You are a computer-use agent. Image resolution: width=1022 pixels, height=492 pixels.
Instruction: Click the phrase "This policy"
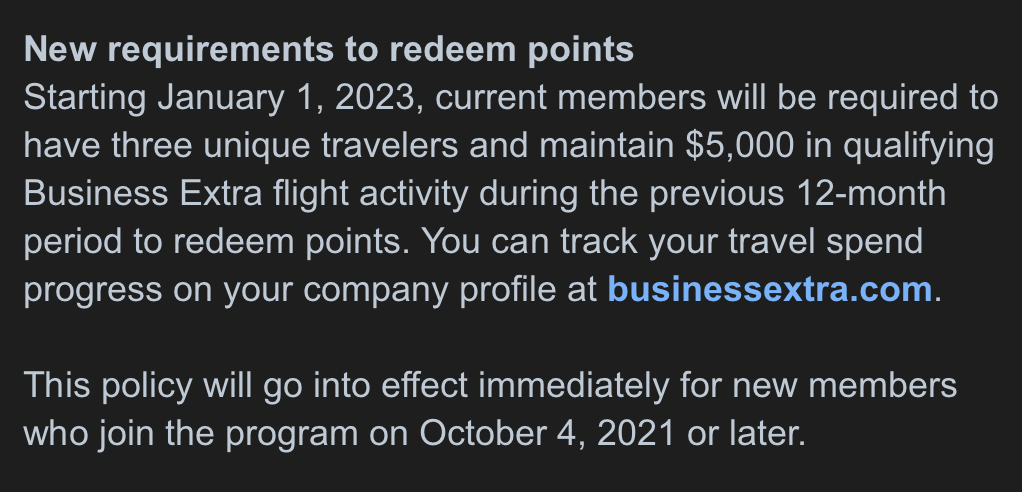(x=108, y=386)
